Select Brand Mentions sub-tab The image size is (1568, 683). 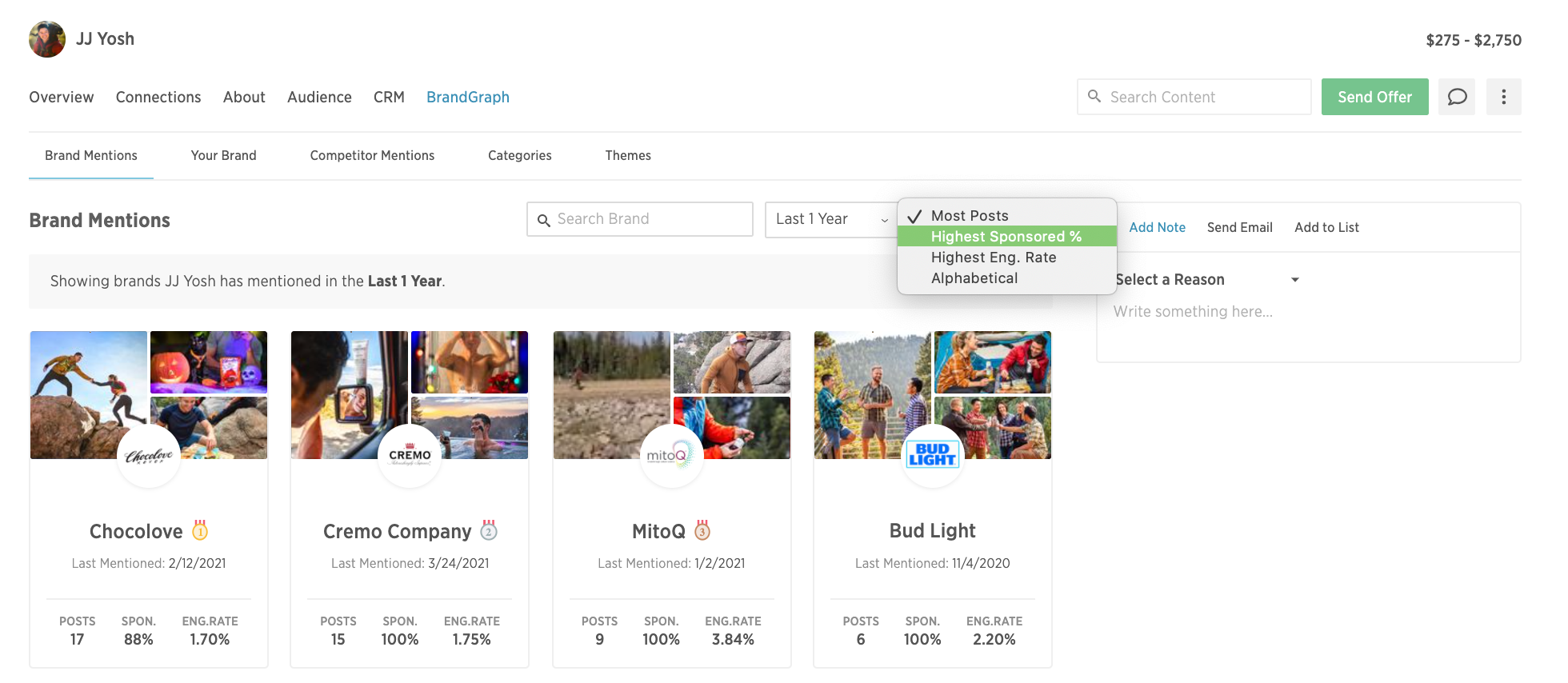pos(91,155)
